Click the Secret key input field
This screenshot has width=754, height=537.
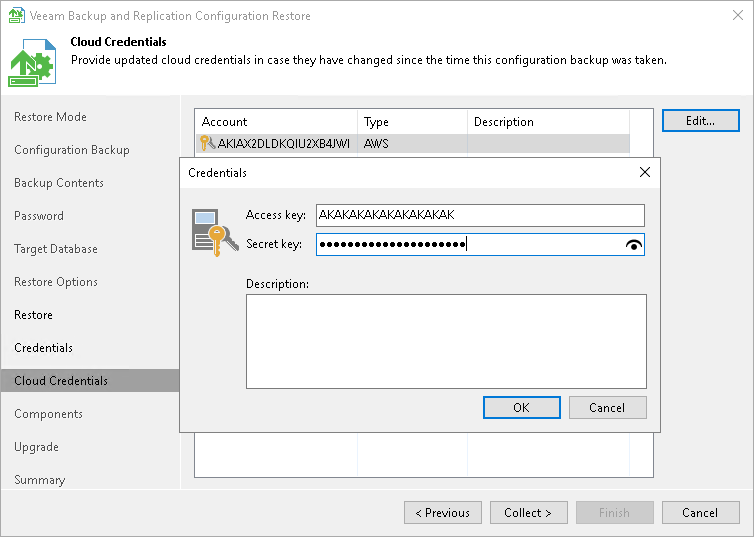pos(480,245)
